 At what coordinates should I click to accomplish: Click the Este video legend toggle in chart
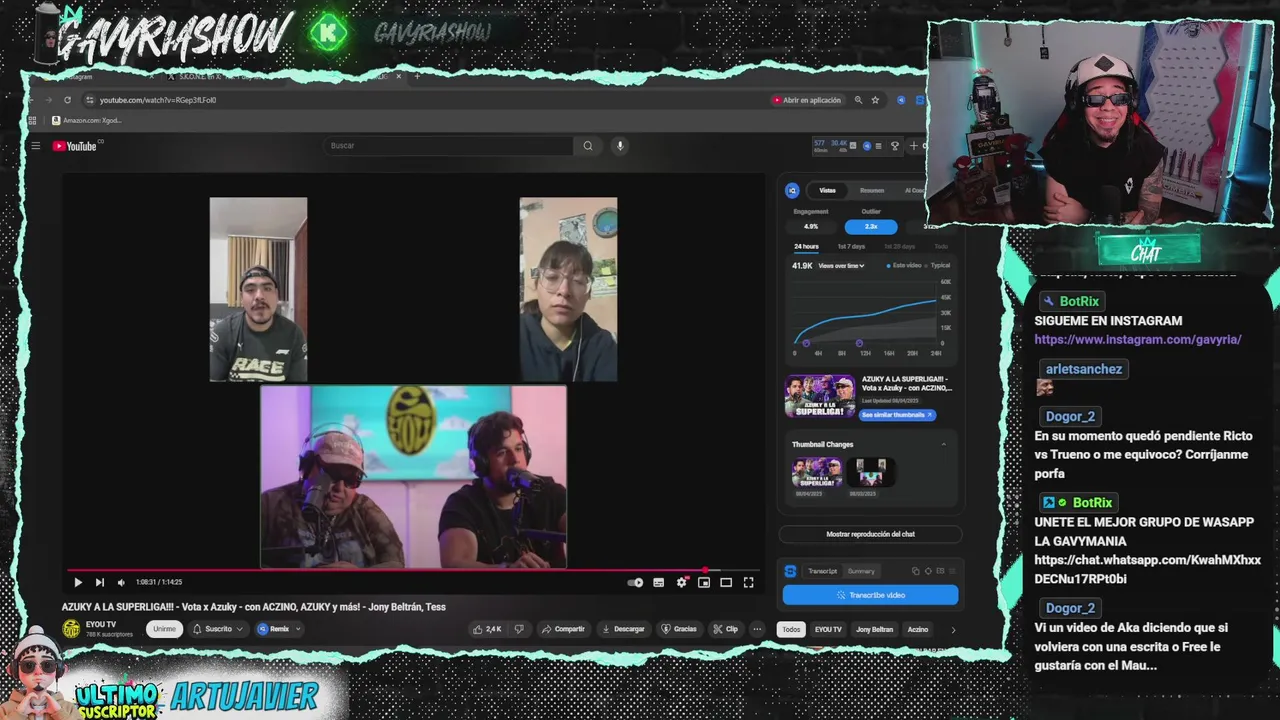coord(904,266)
